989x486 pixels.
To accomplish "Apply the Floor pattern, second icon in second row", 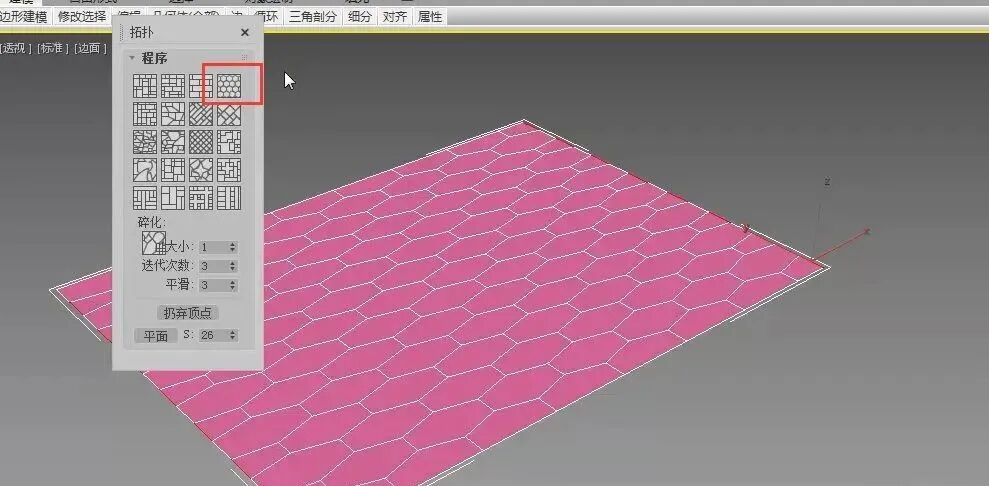I will (x=173, y=114).
